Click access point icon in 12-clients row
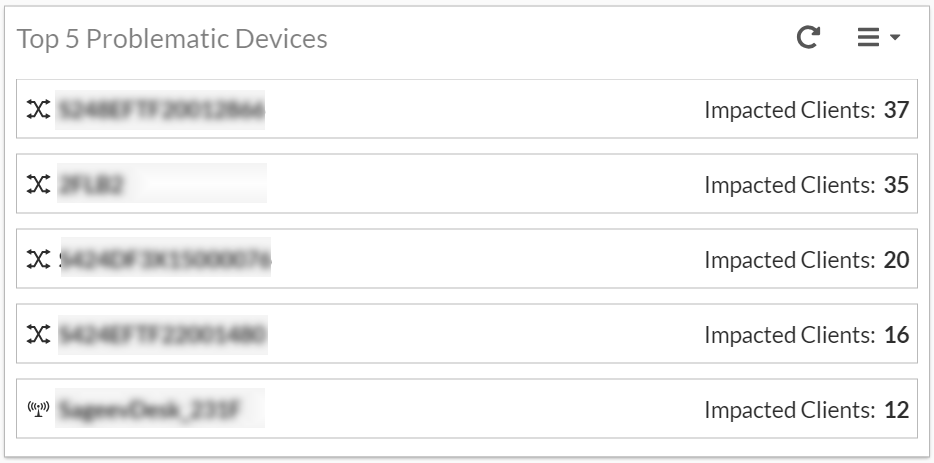This screenshot has width=934, height=463. 38,409
